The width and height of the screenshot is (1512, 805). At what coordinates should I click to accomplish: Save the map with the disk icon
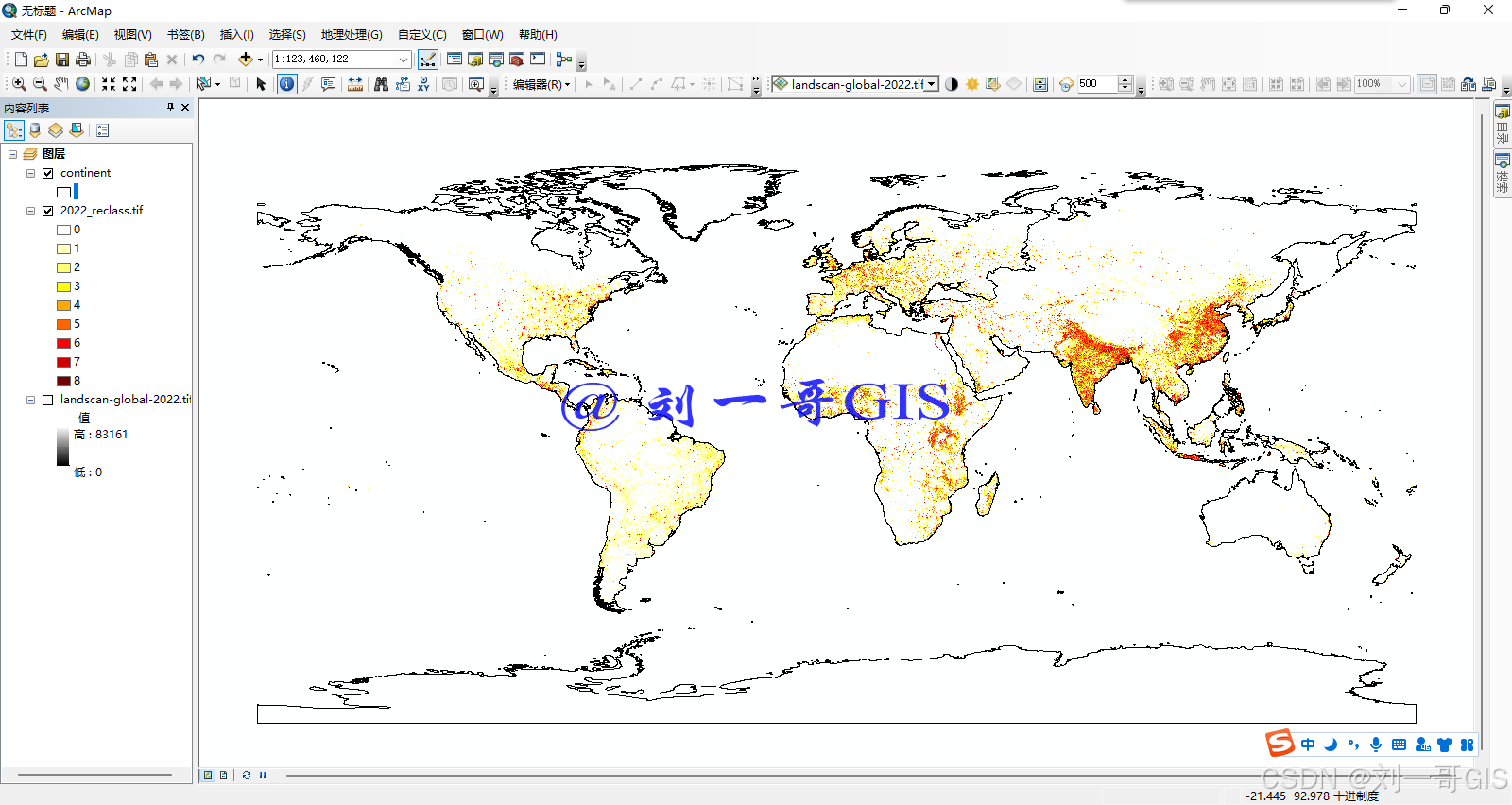[62, 60]
